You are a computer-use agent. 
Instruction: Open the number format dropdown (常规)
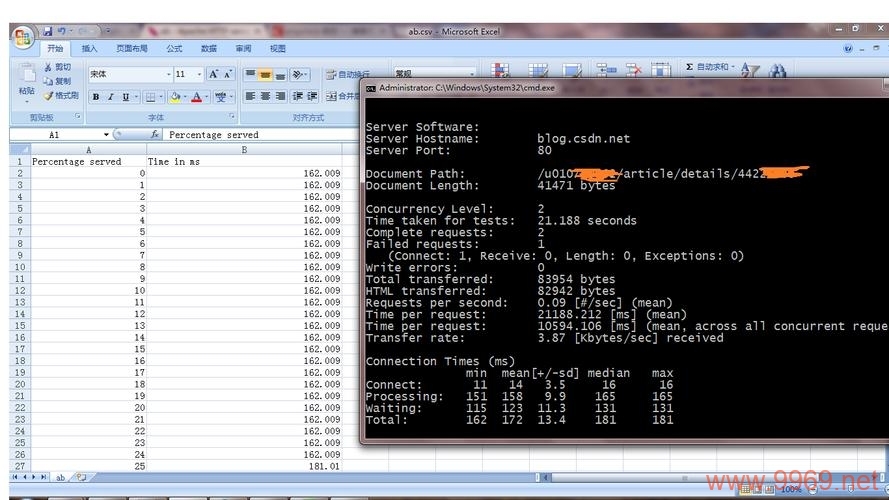coord(471,74)
